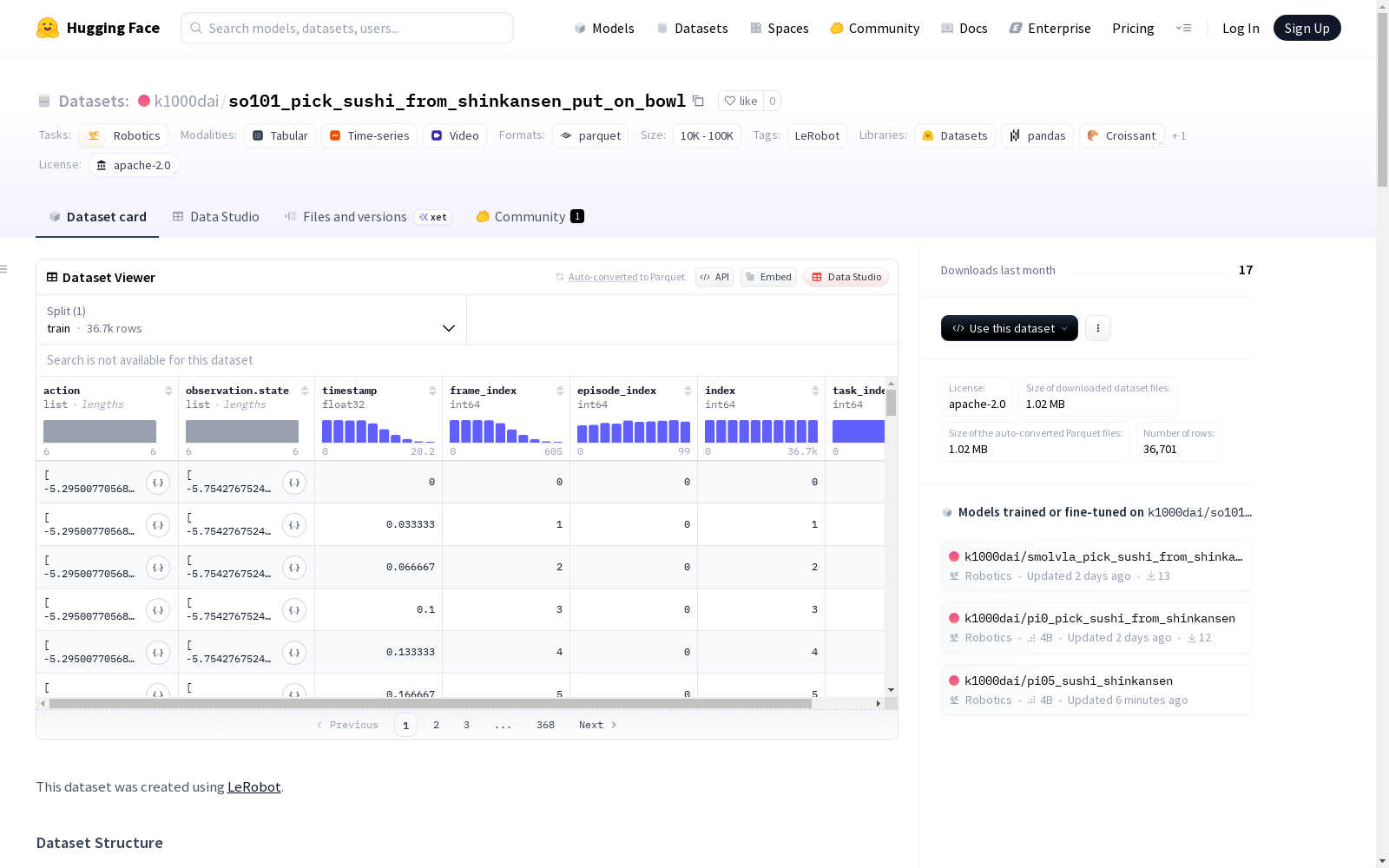Go to the Next page of rows
The height and width of the screenshot is (868, 1389).
click(597, 725)
